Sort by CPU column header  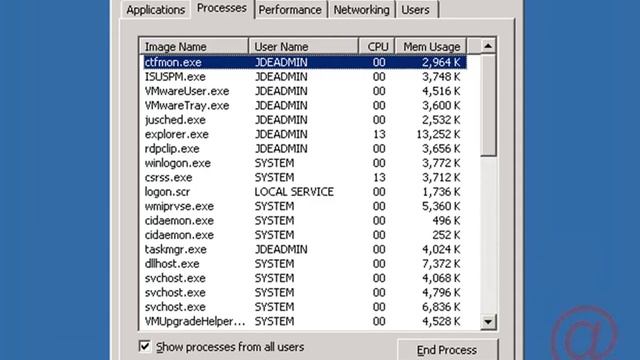[377, 47]
